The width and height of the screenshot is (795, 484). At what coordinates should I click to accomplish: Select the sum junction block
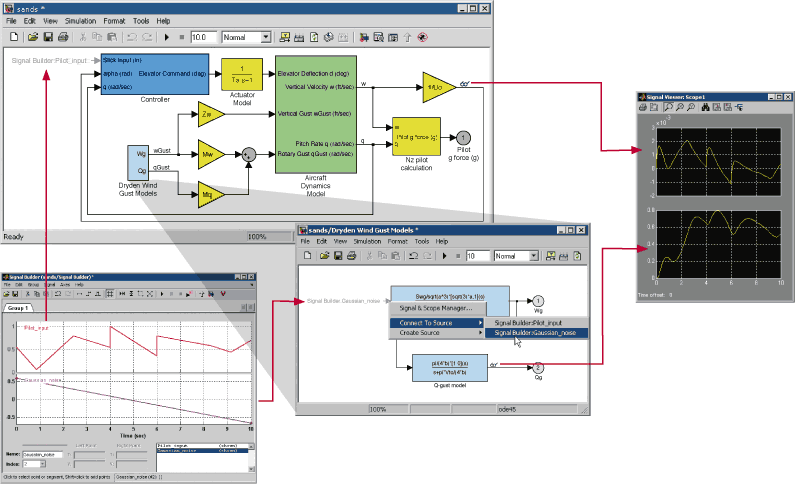248,155
